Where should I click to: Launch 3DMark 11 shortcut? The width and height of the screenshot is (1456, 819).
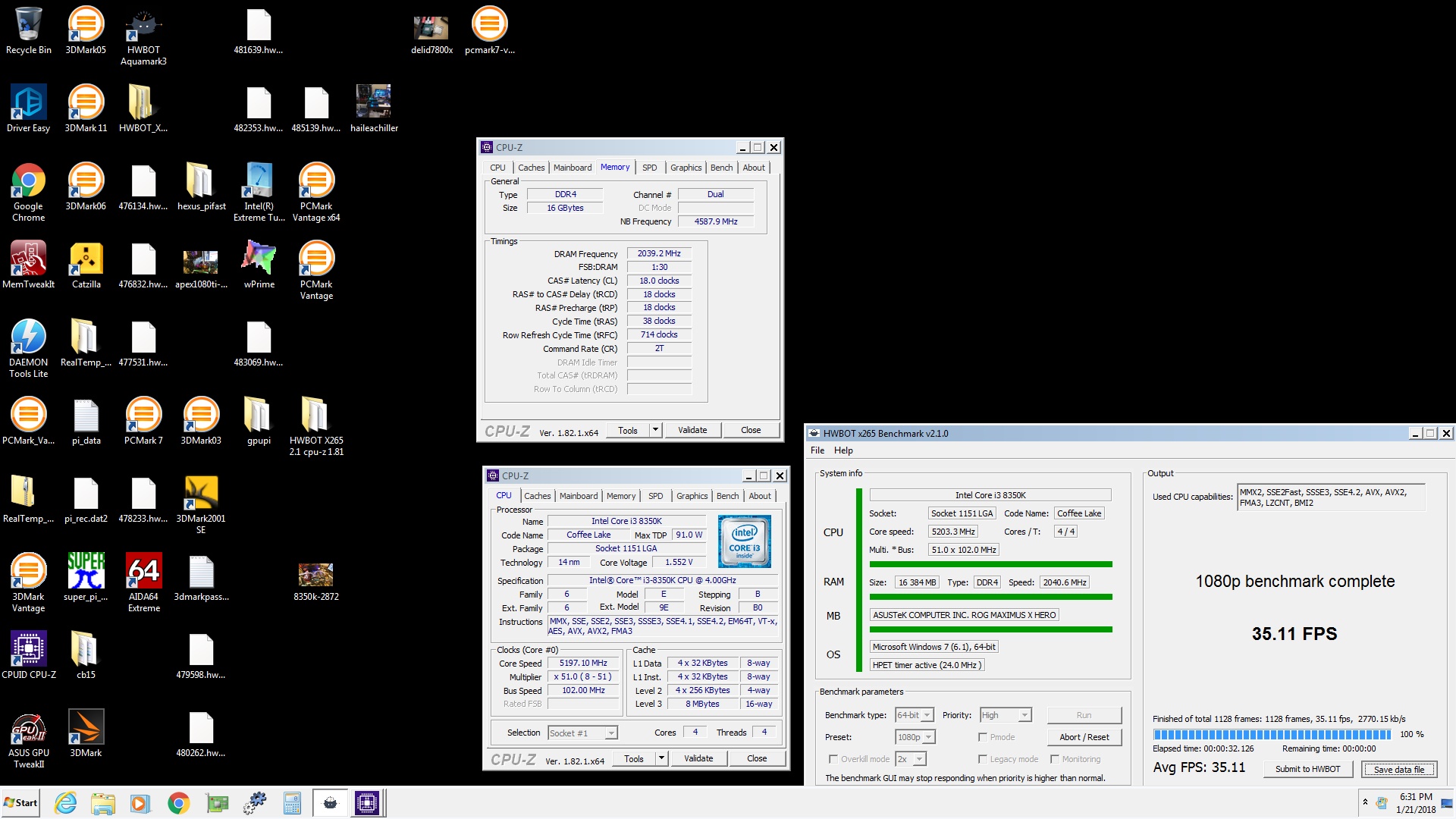coord(86,108)
